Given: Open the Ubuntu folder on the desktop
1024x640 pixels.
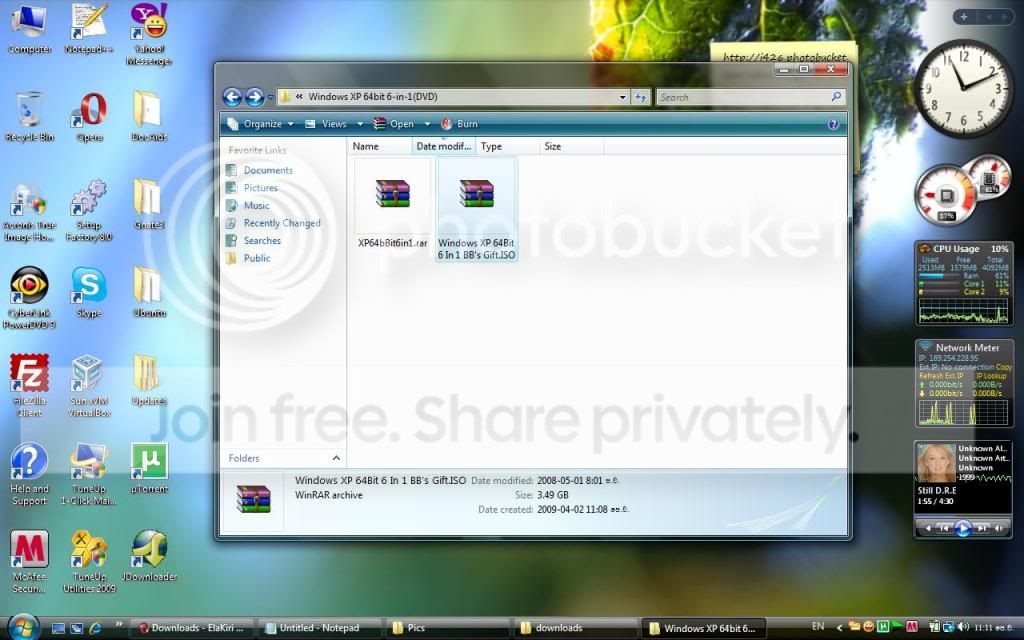Looking at the screenshot, I should click(149, 293).
